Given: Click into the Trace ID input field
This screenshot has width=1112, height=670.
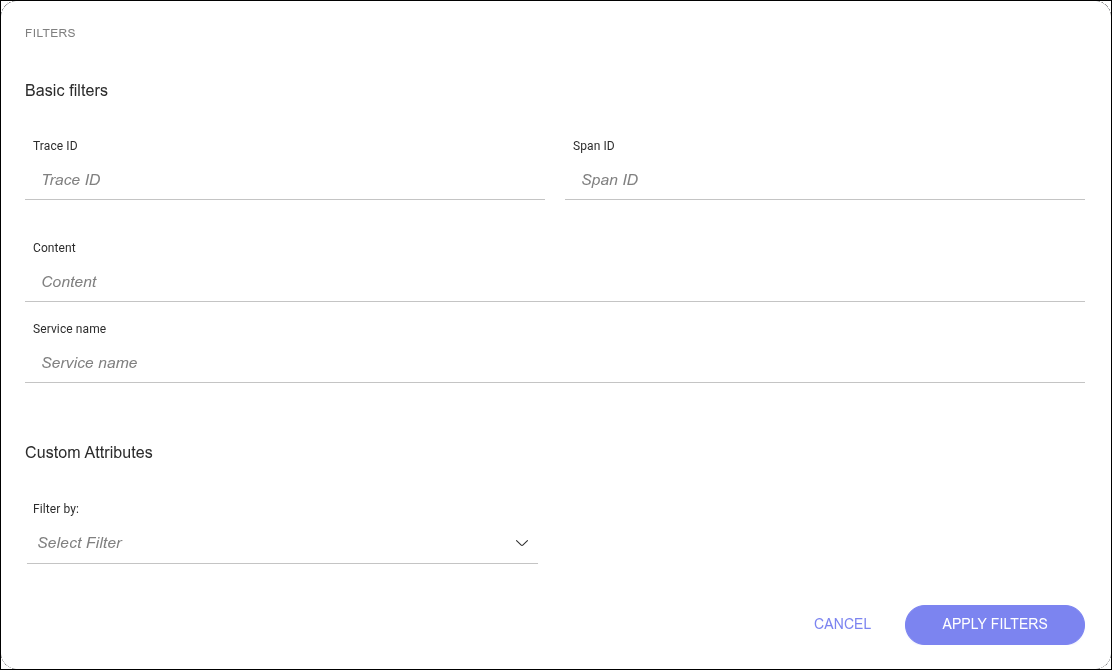Looking at the screenshot, I should (285, 180).
